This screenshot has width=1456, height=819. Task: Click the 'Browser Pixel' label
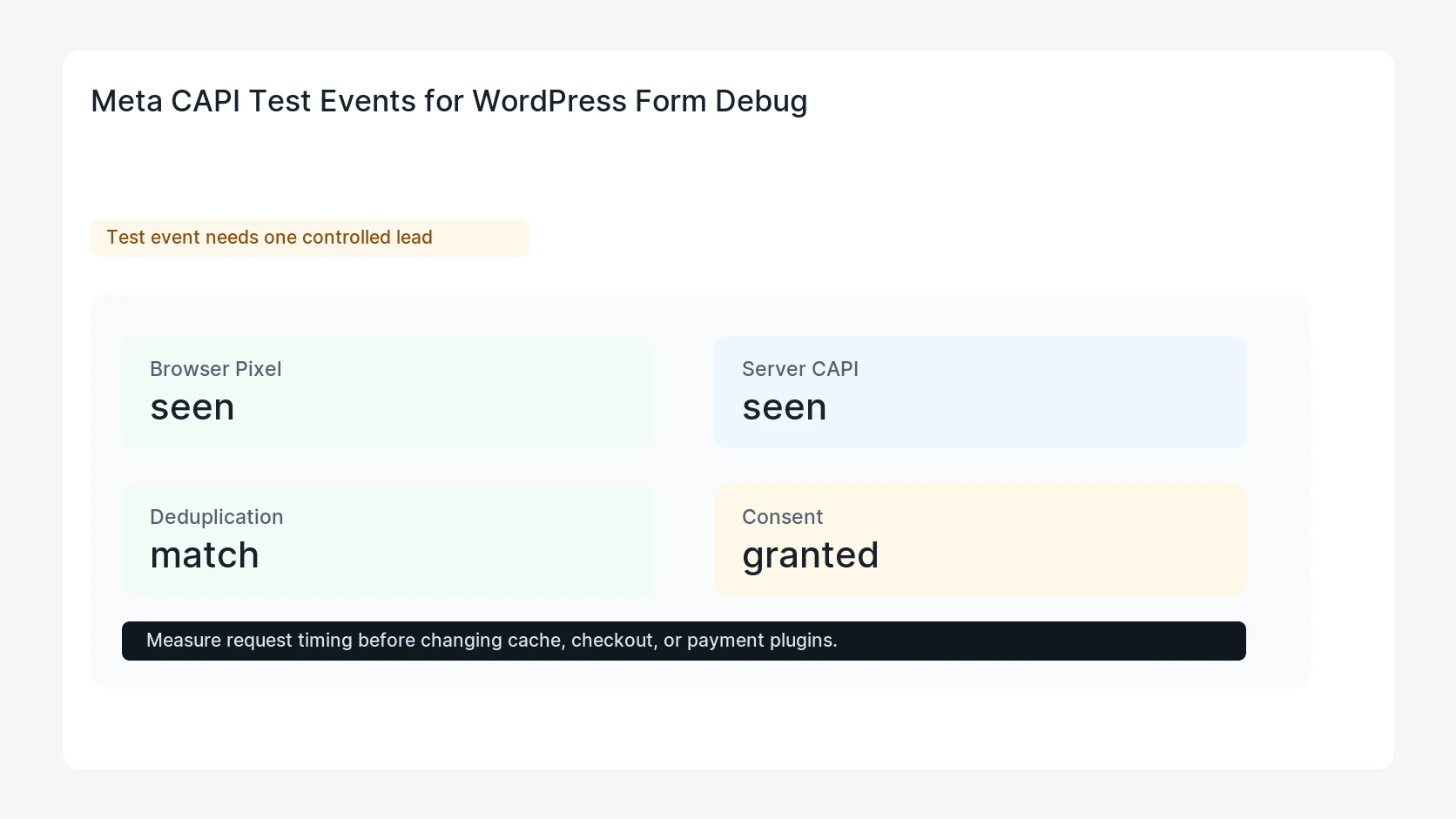tap(216, 369)
